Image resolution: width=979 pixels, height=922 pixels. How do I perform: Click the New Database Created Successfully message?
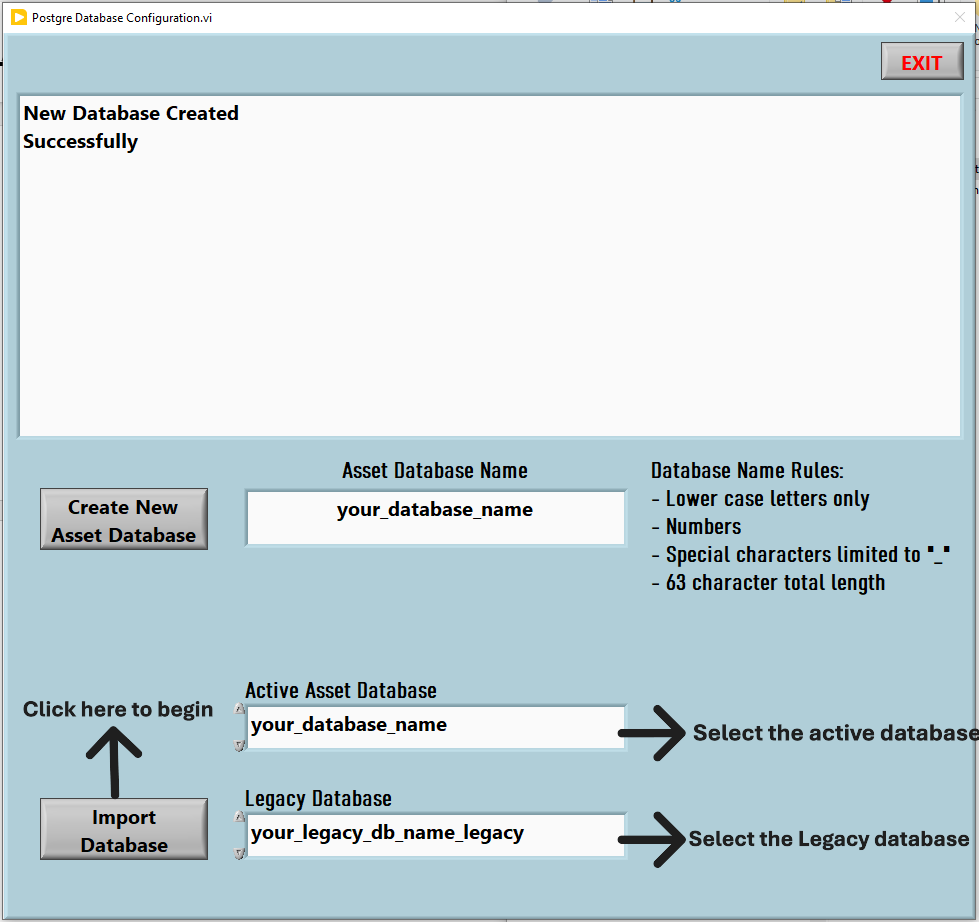tap(130, 127)
